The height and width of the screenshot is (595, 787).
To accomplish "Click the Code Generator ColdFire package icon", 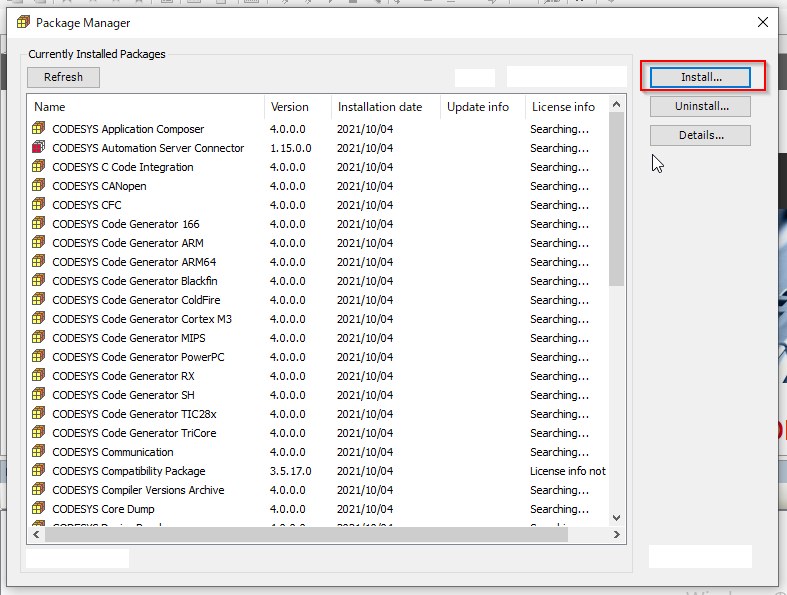I will tap(39, 299).
